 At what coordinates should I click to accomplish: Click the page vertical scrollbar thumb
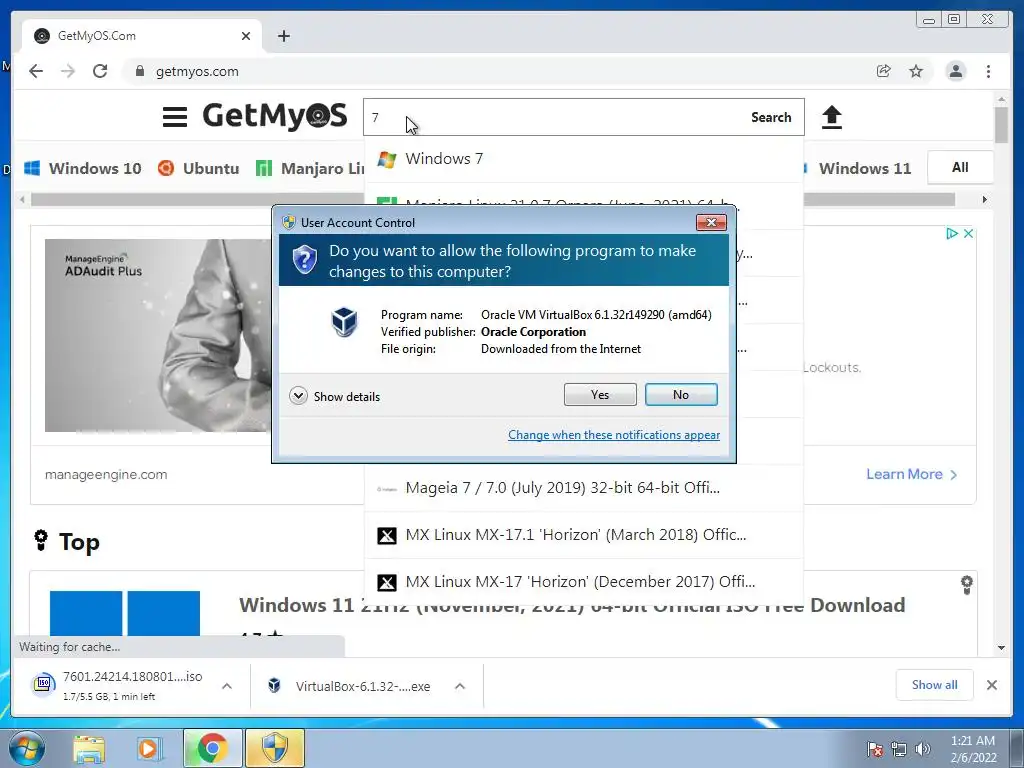coord(1002,124)
